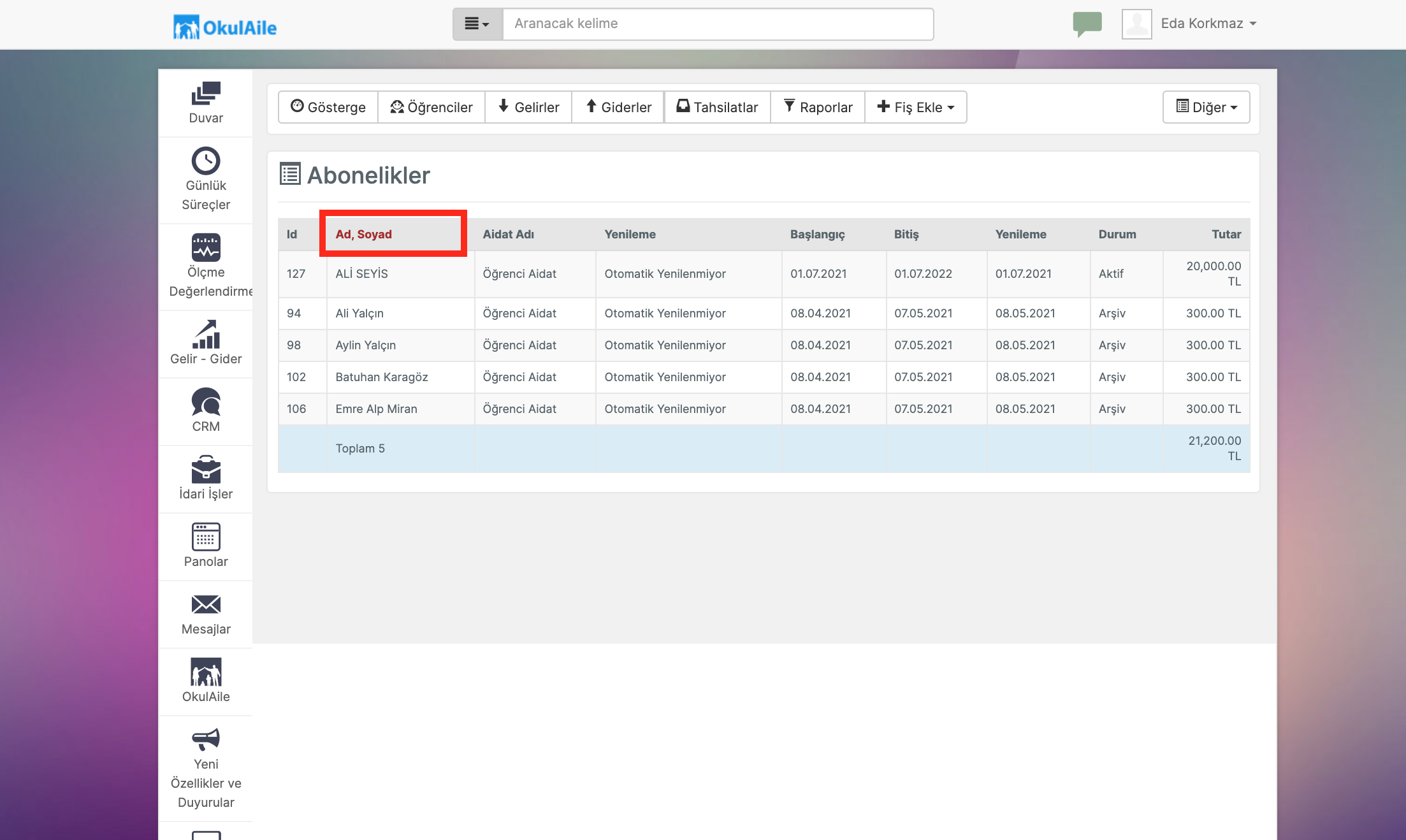Viewport: 1406px width, 840px height.
Task: Click the Id 127 cell
Action: pyautogui.click(x=303, y=273)
